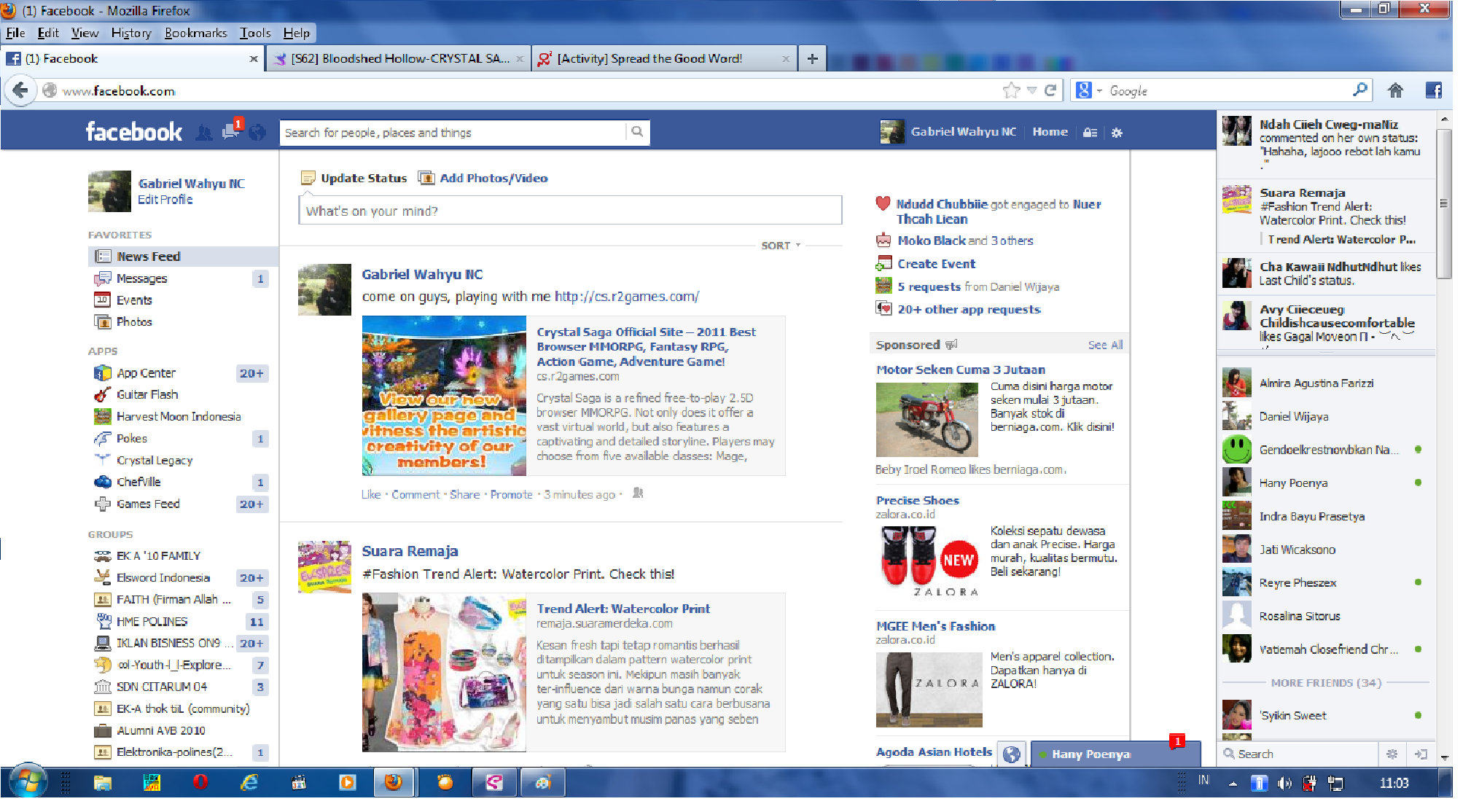Image resolution: width=1471 pixels, height=812 pixels.
Task: Open Messages in the left sidebar
Action: pyautogui.click(x=141, y=278)
